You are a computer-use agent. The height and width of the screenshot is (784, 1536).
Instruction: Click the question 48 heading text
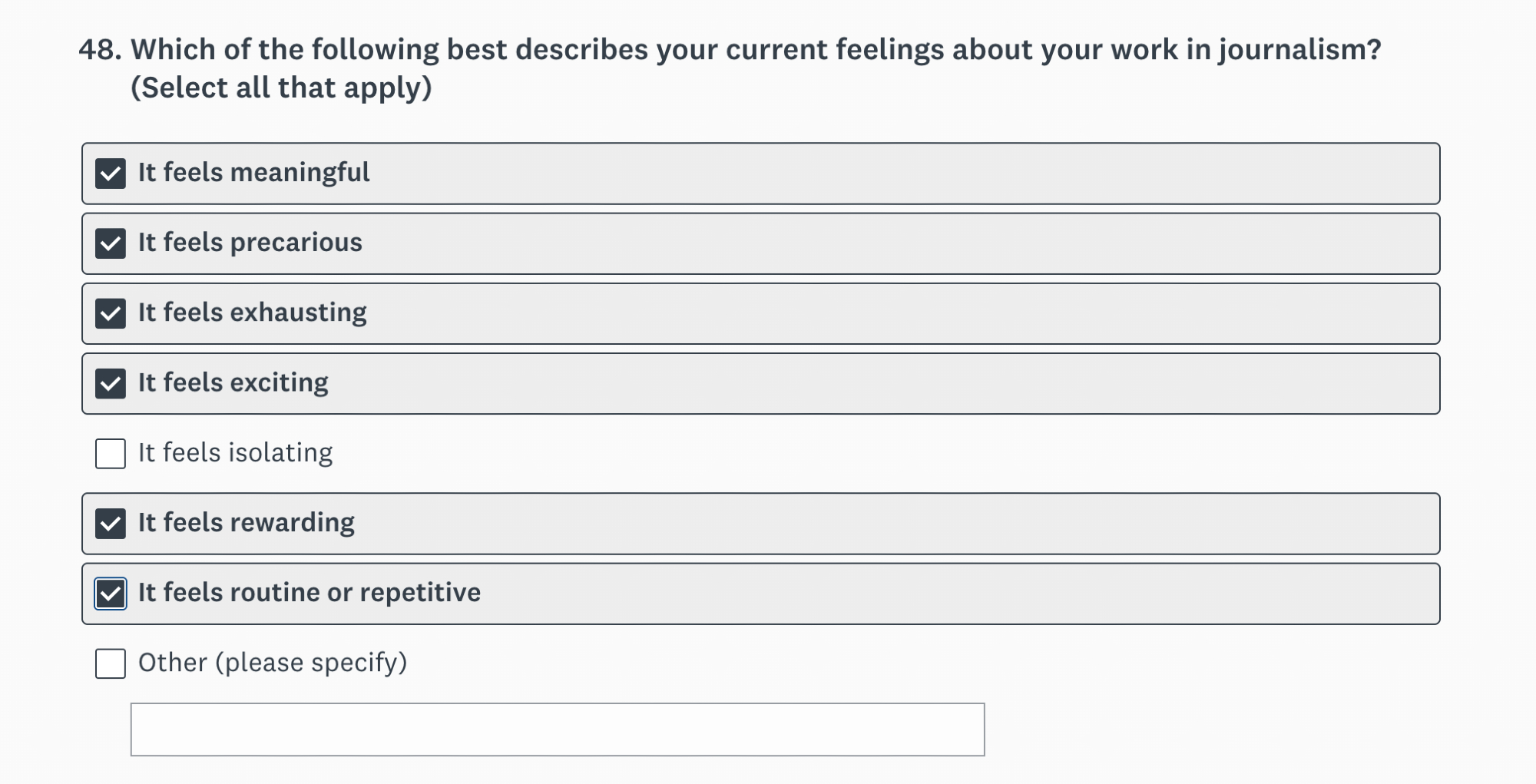pyautogui.click(x=755, y=50)
